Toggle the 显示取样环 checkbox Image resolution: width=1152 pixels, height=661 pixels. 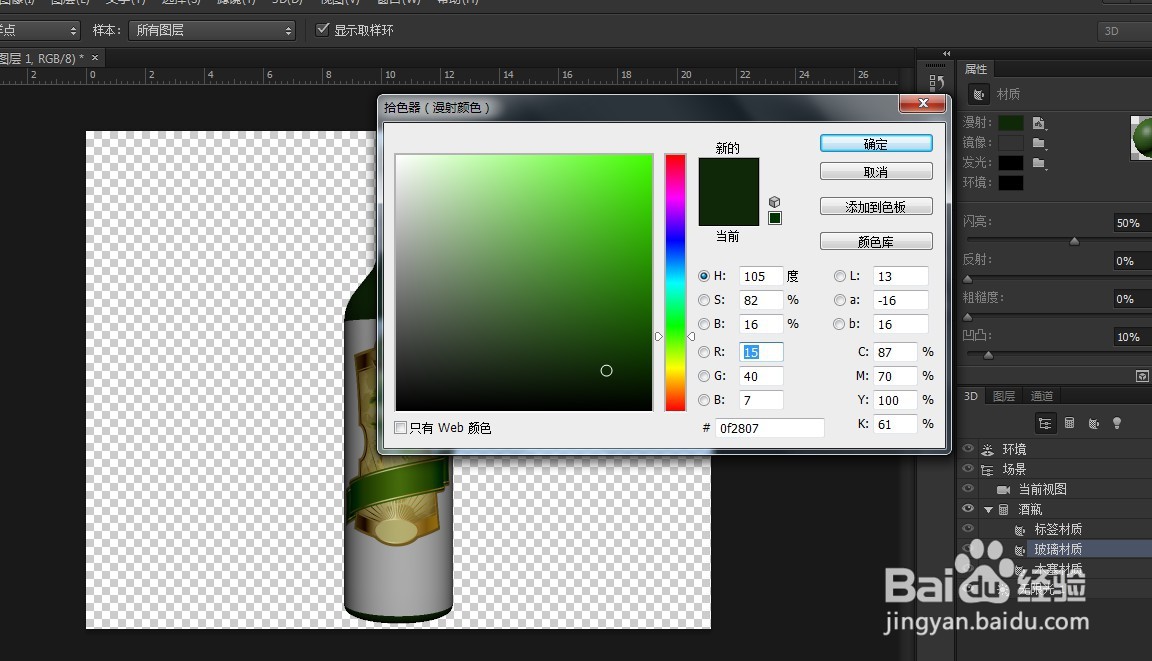(322, 29)
